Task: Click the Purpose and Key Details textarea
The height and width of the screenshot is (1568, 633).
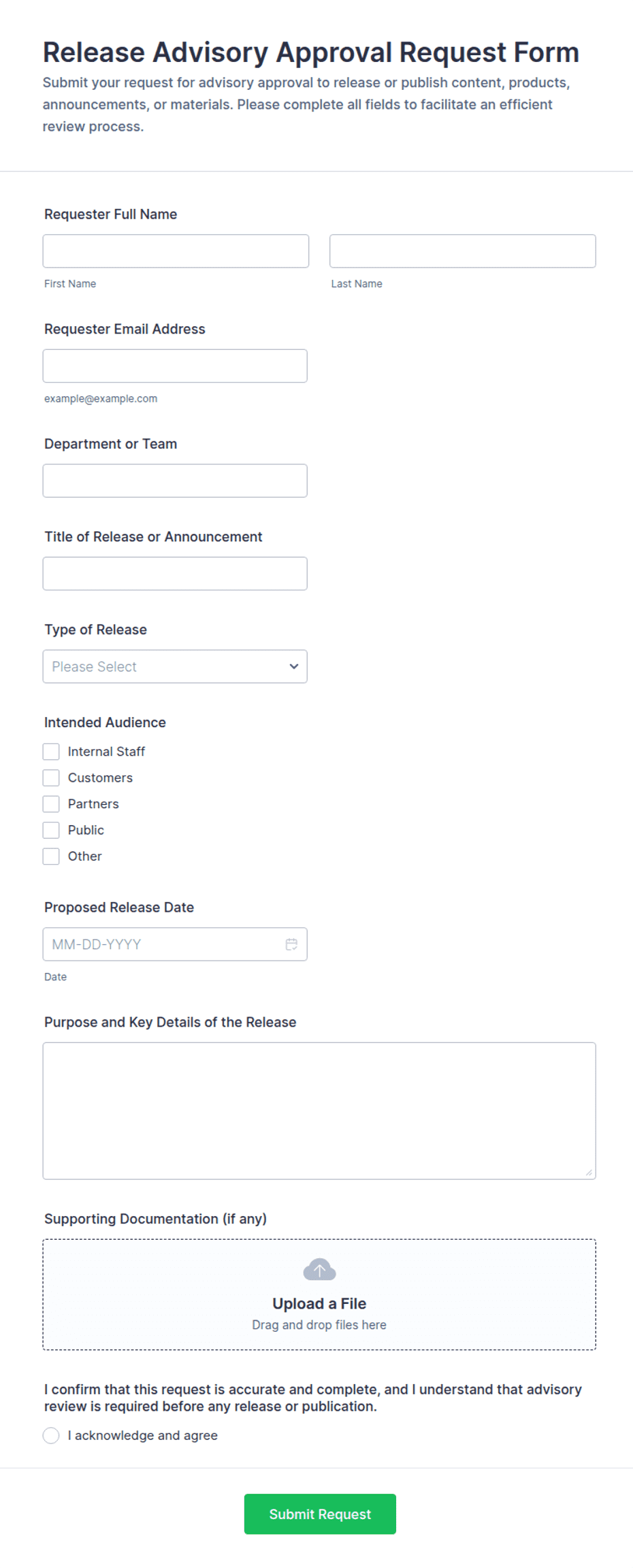Action: pos(319,1110)
